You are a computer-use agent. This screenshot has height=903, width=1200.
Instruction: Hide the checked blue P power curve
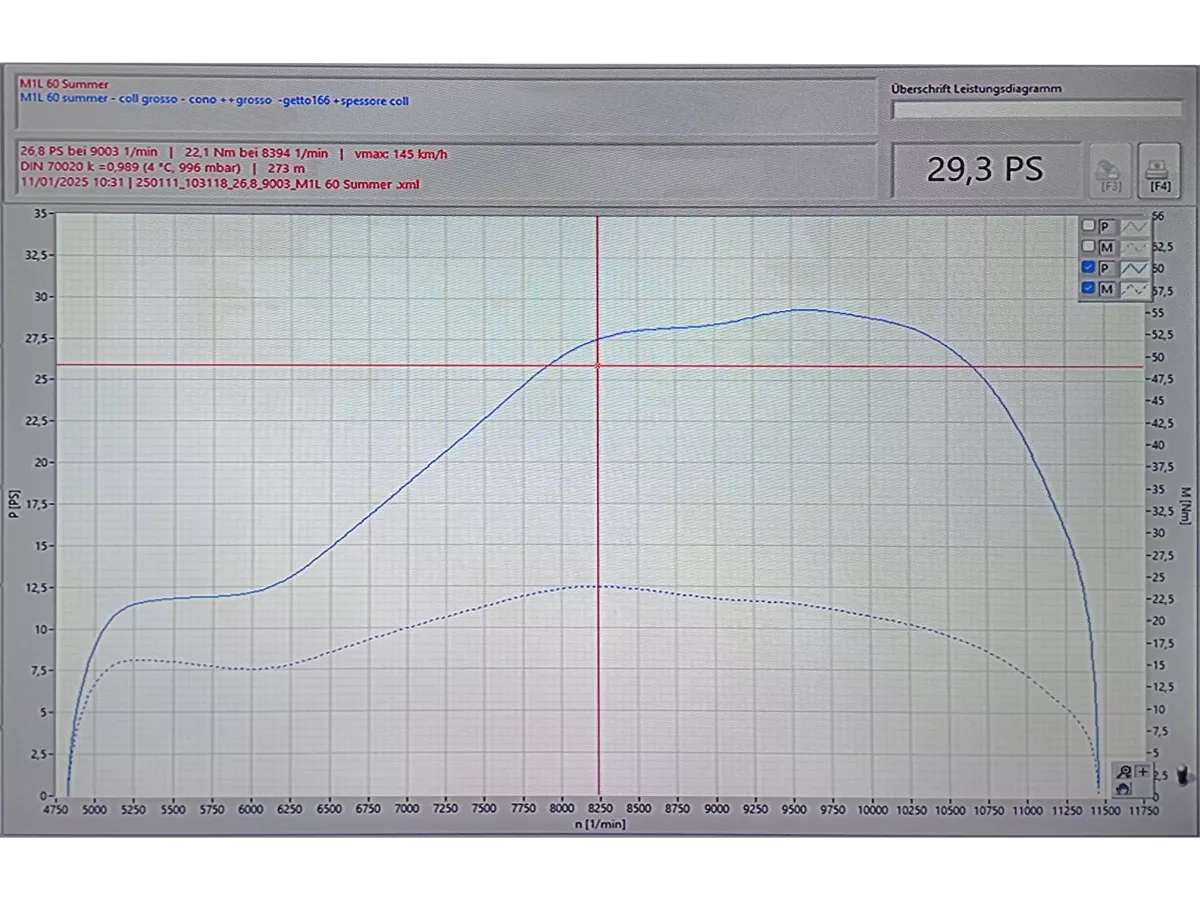pyautogui.click(x=1088, y=268)
